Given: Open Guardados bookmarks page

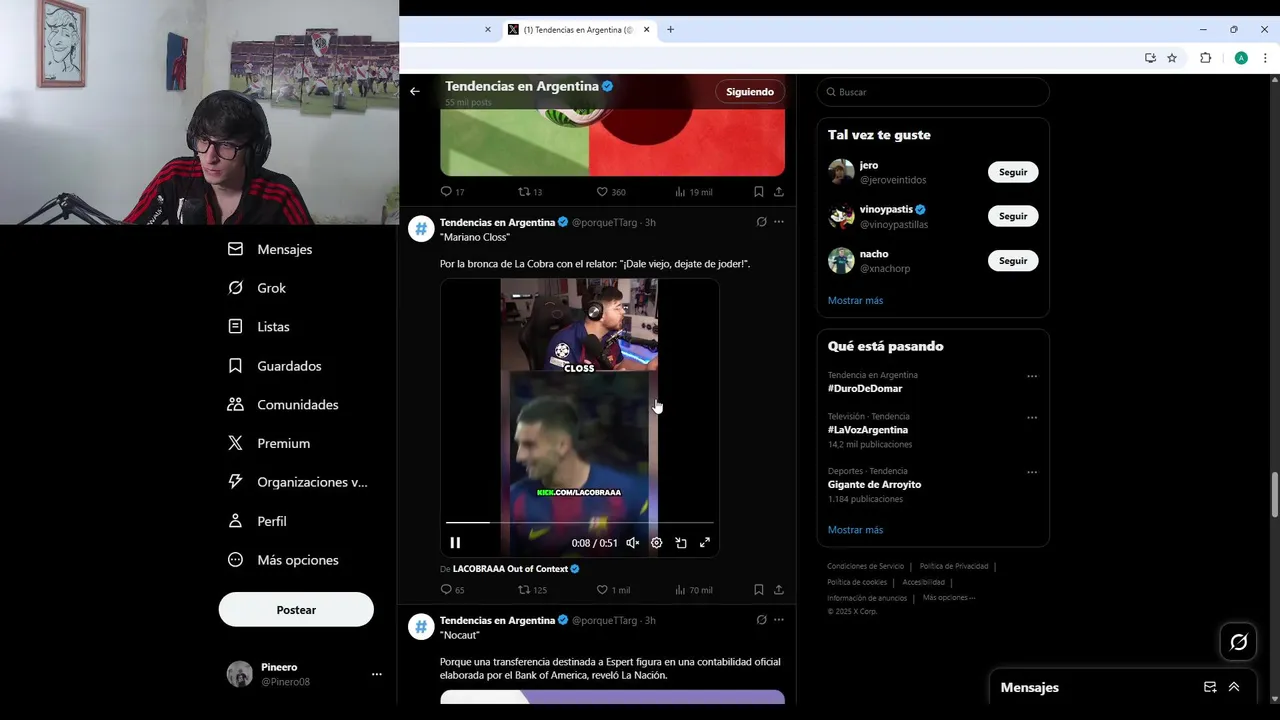Looking at the screenshot, I should click(x=275, y=366).
